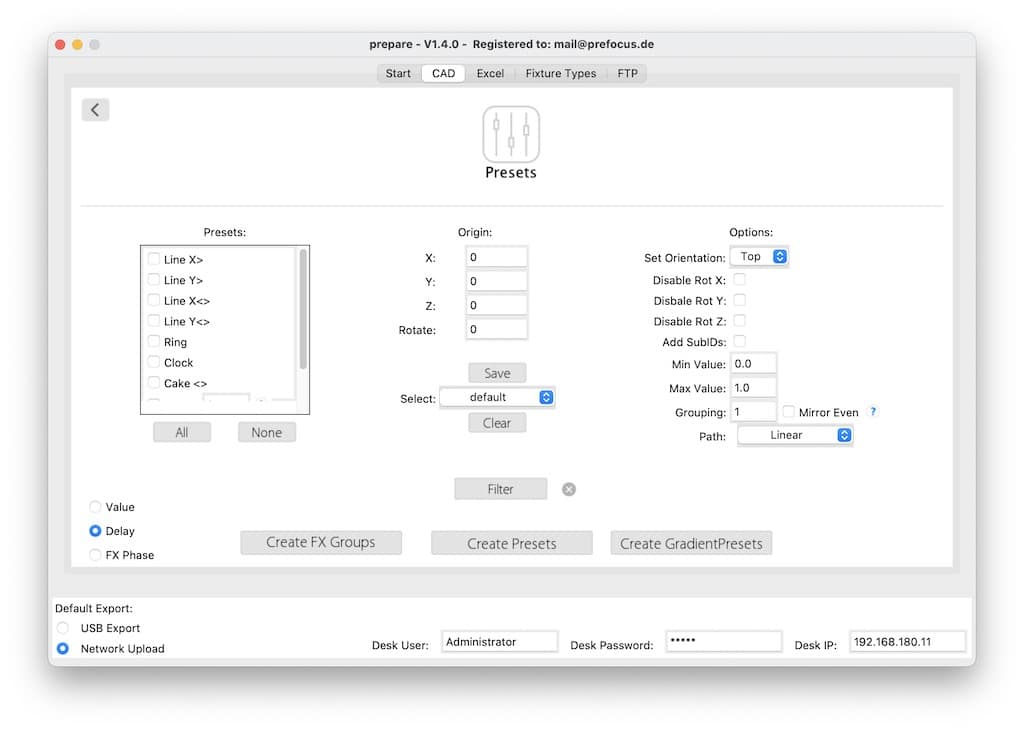
Task: Open the Select default dropdown
Action: point(497,397)
